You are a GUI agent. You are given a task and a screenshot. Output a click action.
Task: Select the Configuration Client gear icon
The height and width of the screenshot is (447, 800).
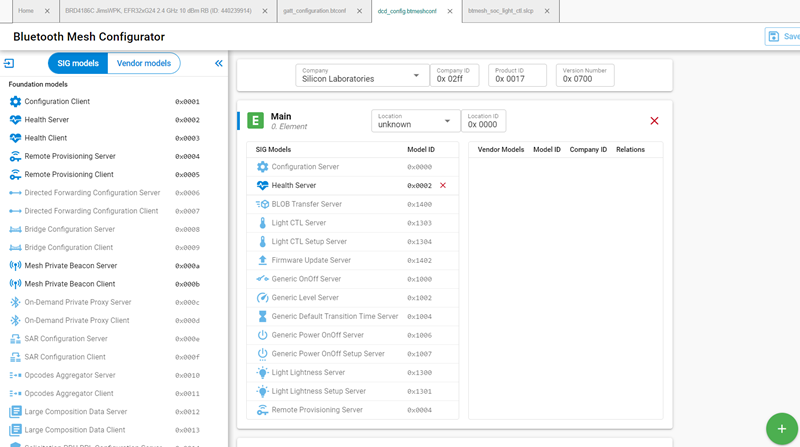[15, 101]
